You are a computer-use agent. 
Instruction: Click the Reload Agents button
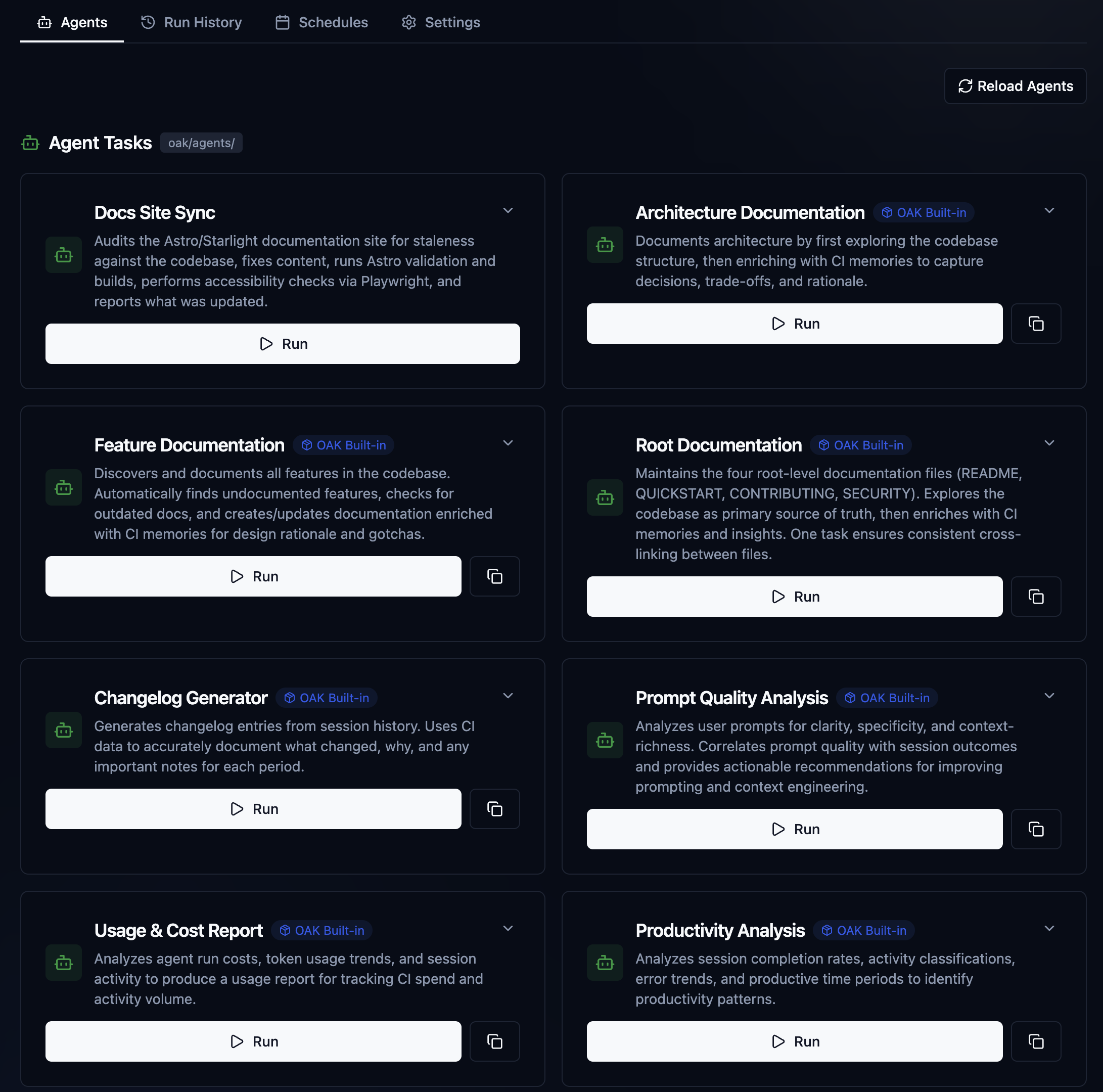(x=1015, y=86)
